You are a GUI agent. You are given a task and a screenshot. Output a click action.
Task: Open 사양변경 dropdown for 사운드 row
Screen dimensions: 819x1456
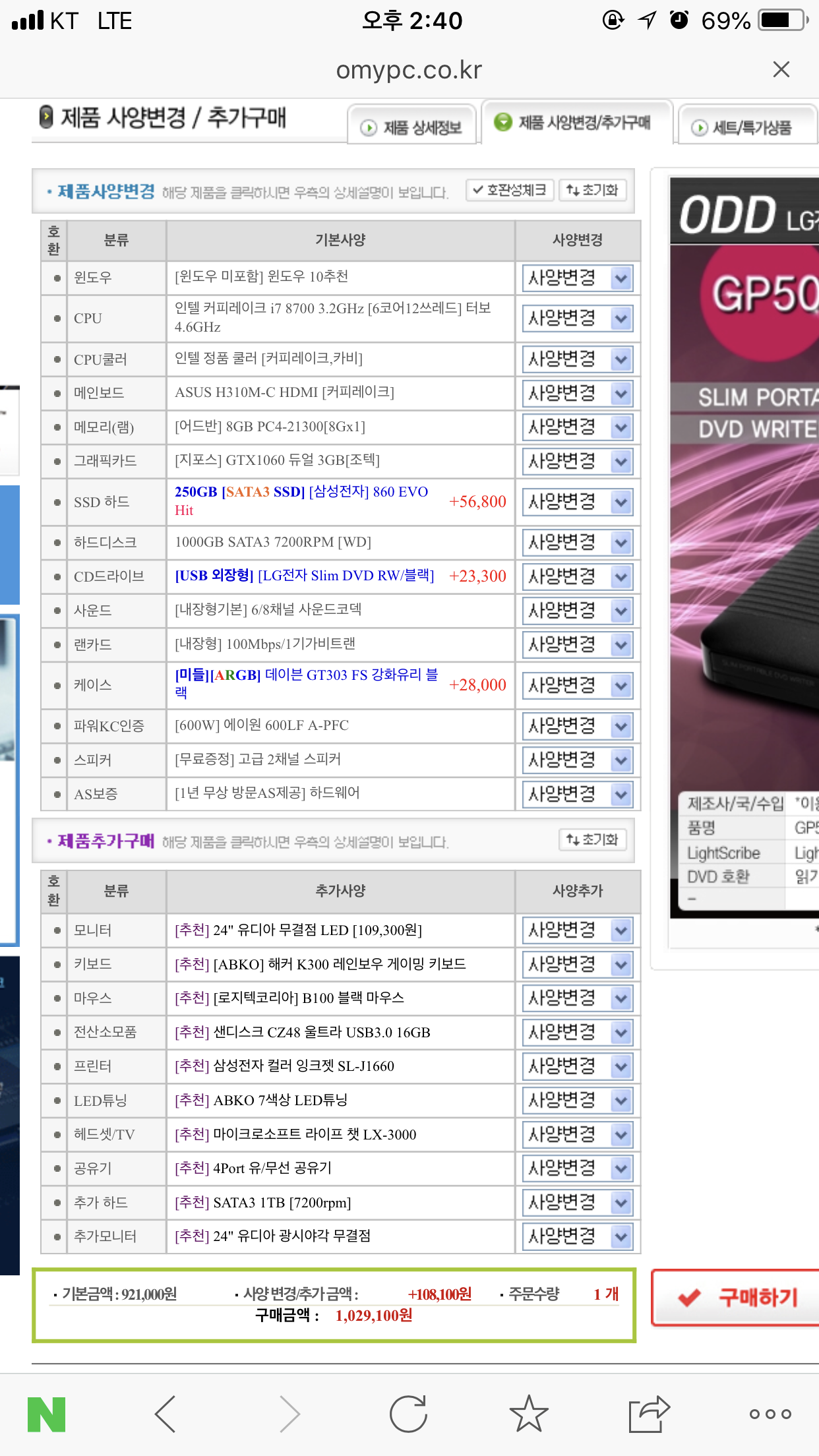tap(578, 611)
